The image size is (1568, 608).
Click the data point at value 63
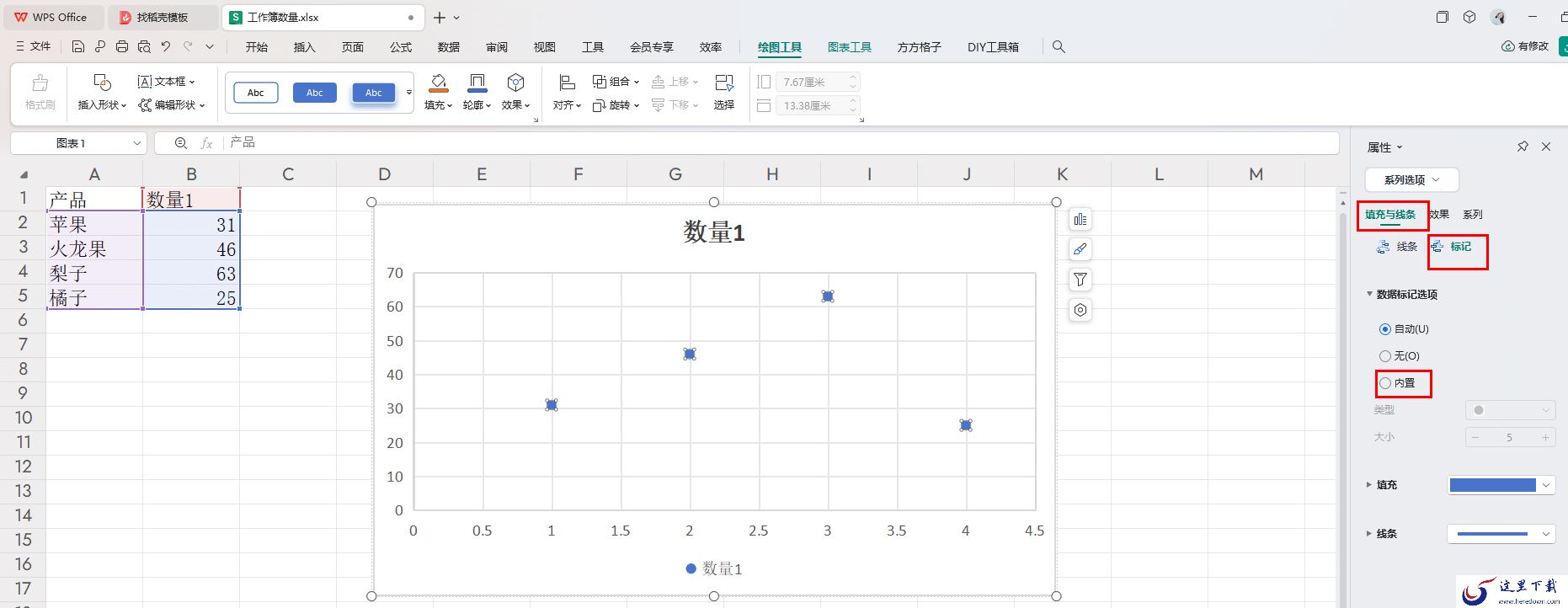[828, 296]
